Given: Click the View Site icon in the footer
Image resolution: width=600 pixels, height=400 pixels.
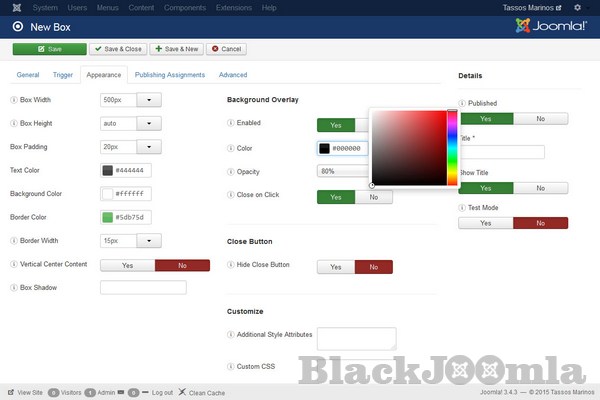Looking at the screenshot, I should [x=11, y=392].
